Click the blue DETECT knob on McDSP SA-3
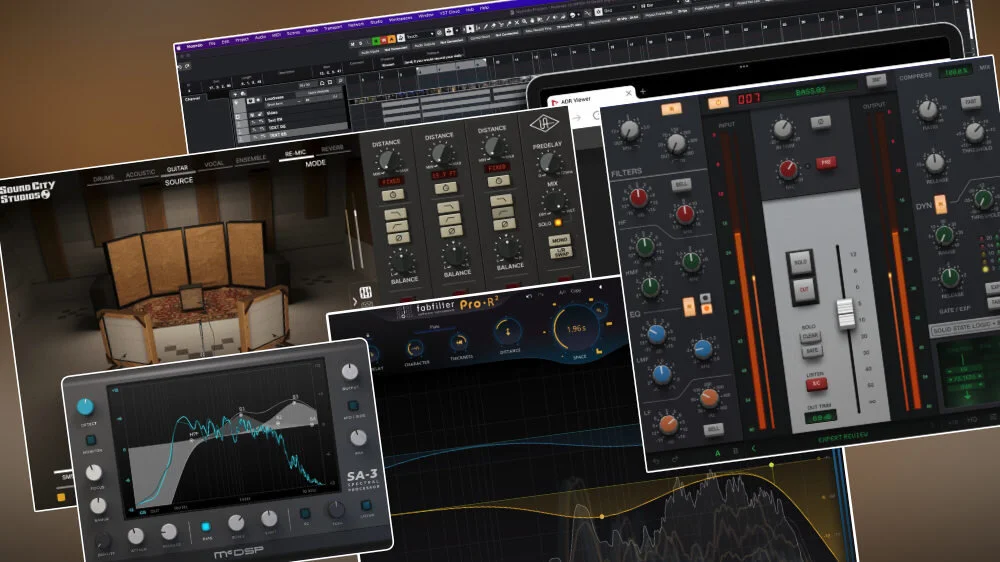Viewport: 1000px width, 562px height. point(85,406)
